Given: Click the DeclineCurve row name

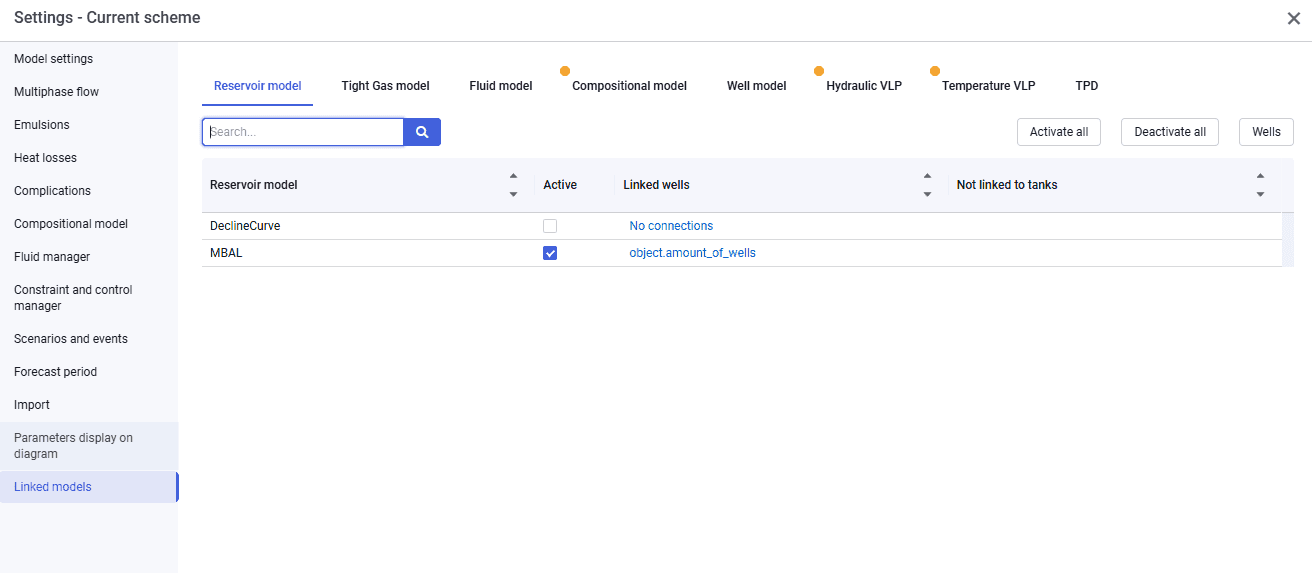Looking at the screenshot, I should click(245, 226).
